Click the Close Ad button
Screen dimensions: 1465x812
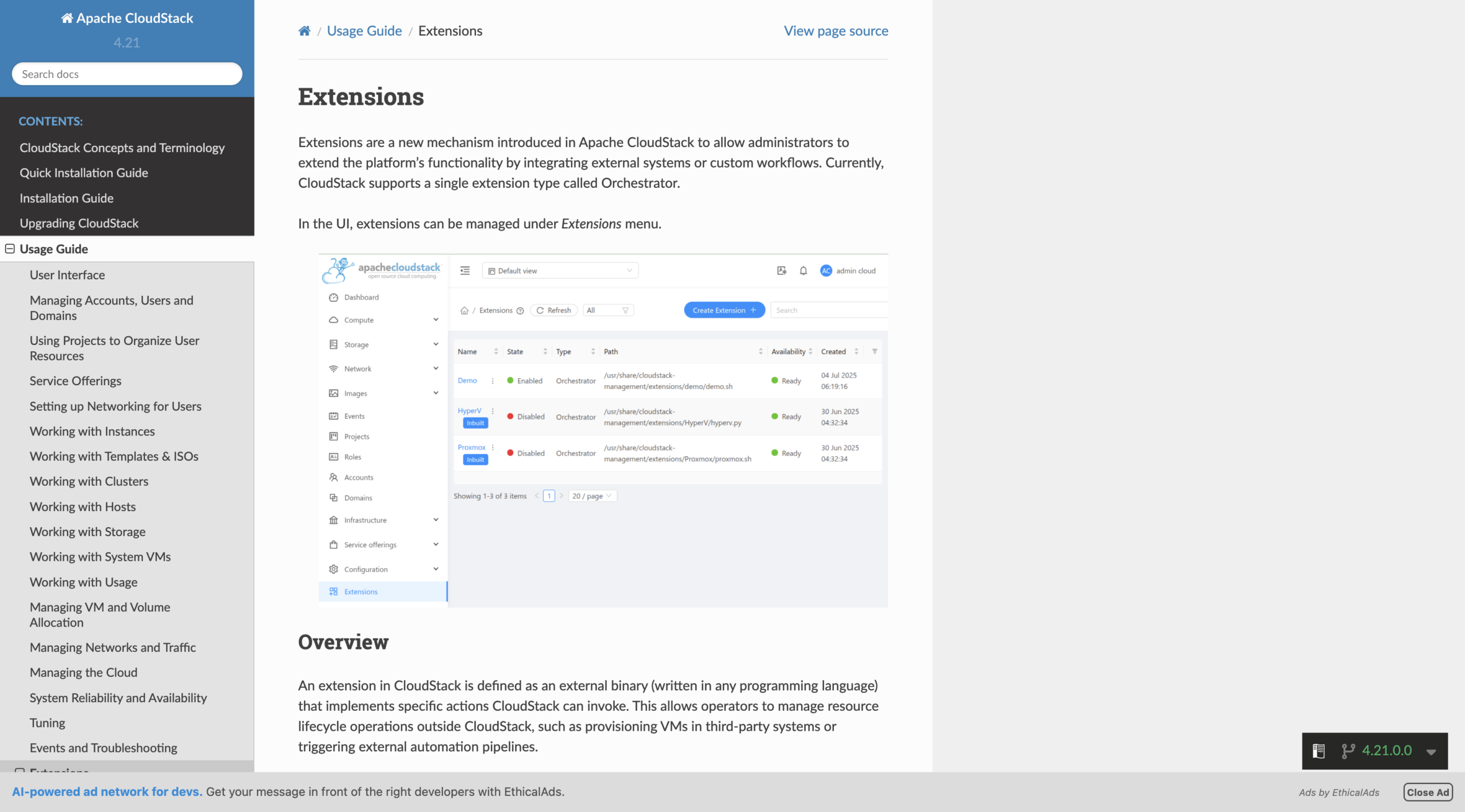[x=1428, y=793]
